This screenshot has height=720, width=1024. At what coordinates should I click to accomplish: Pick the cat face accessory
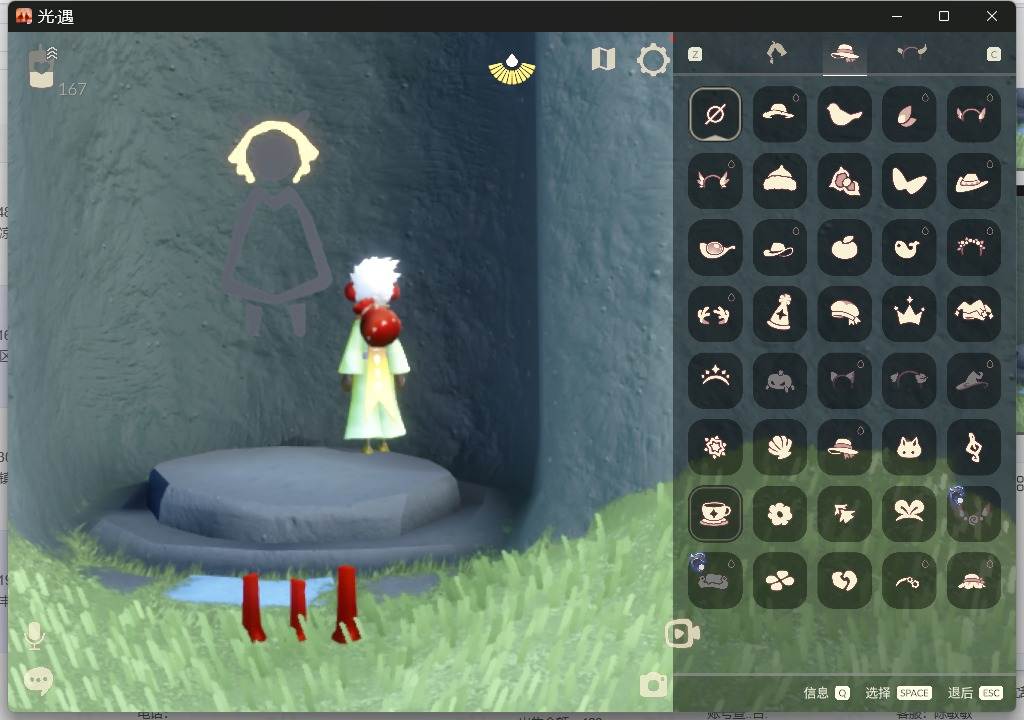pos(909,448)
